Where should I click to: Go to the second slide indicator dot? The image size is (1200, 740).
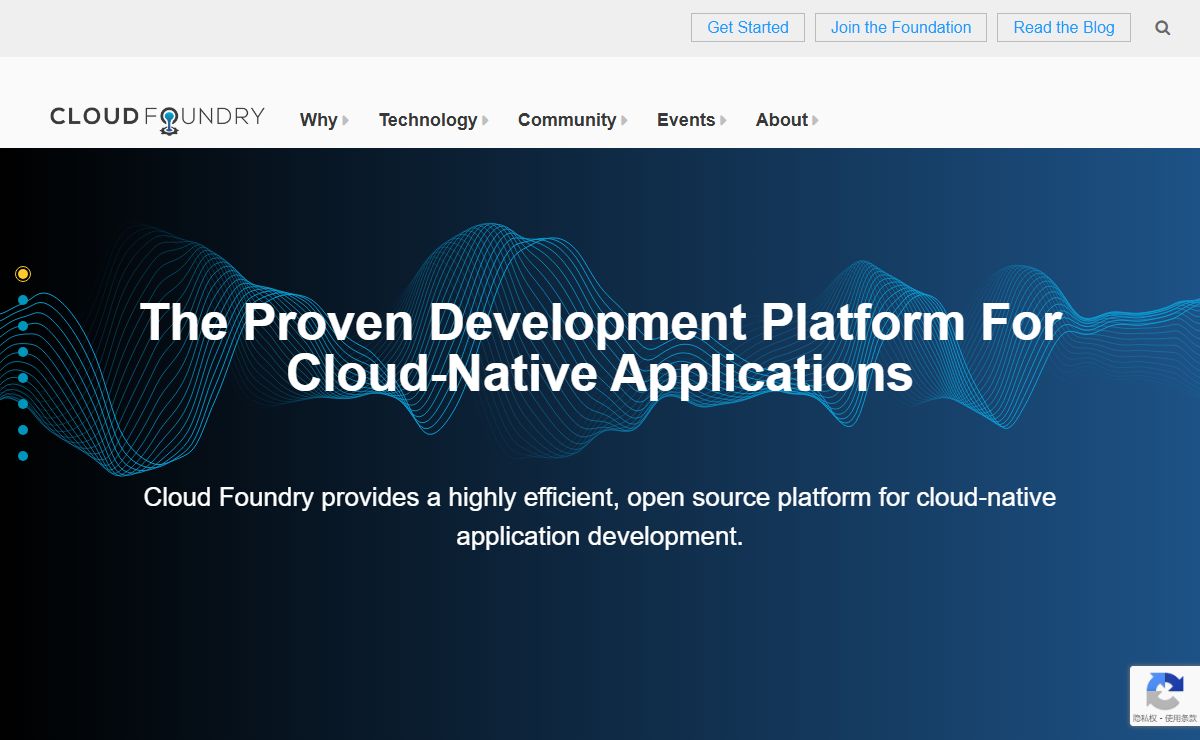(23, 300)
